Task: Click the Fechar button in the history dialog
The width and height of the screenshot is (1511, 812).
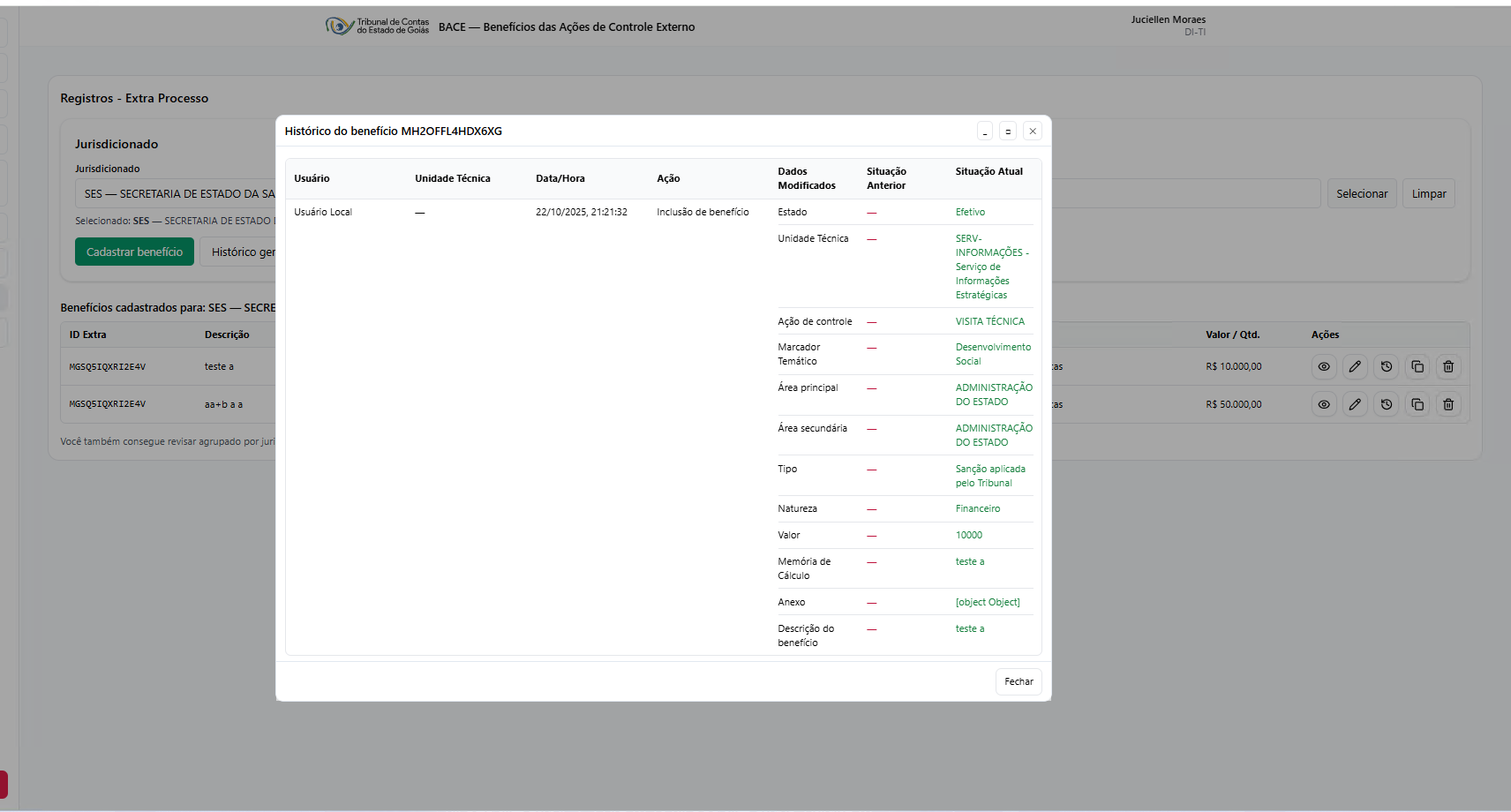Action: 1019,681
